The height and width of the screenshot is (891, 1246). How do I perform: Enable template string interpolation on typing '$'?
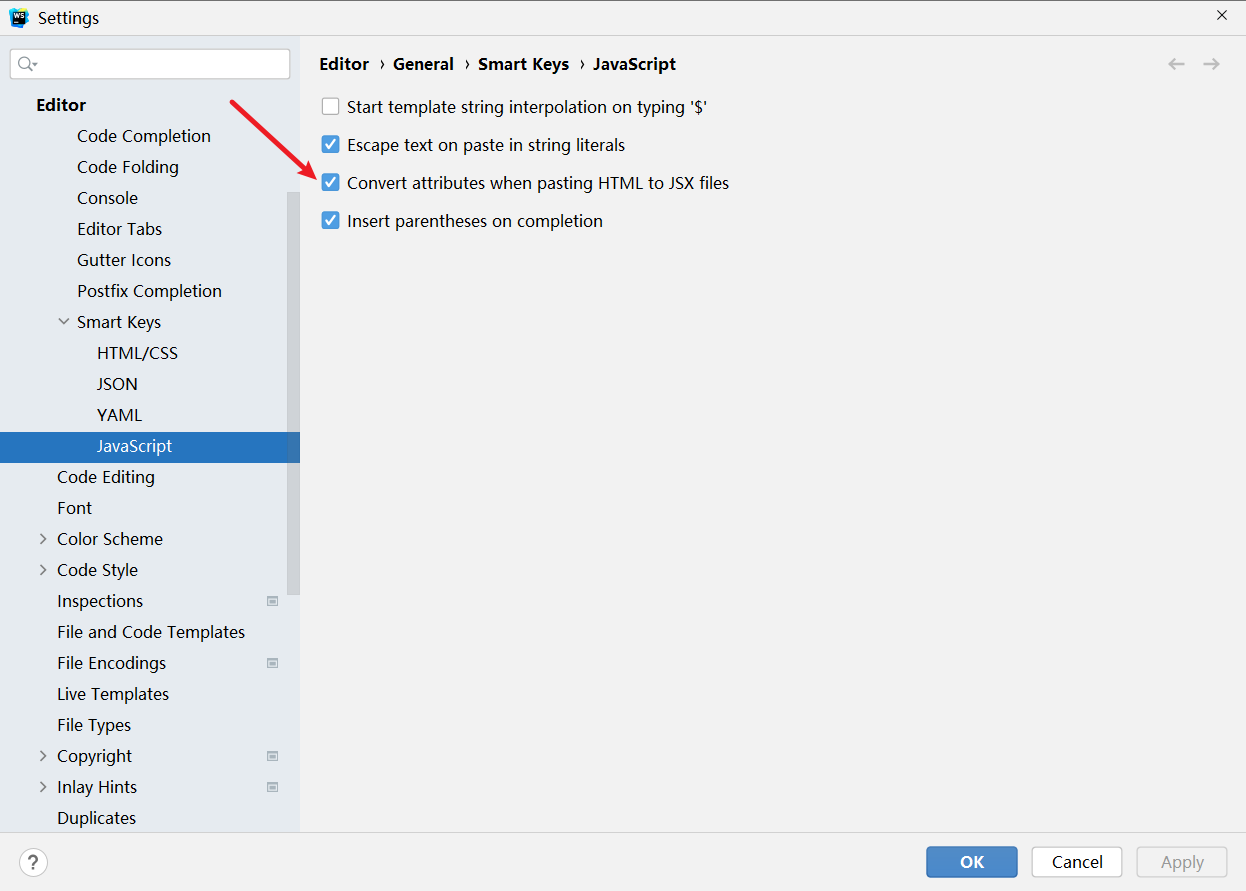pyautogui.click(x=330, y=106)
